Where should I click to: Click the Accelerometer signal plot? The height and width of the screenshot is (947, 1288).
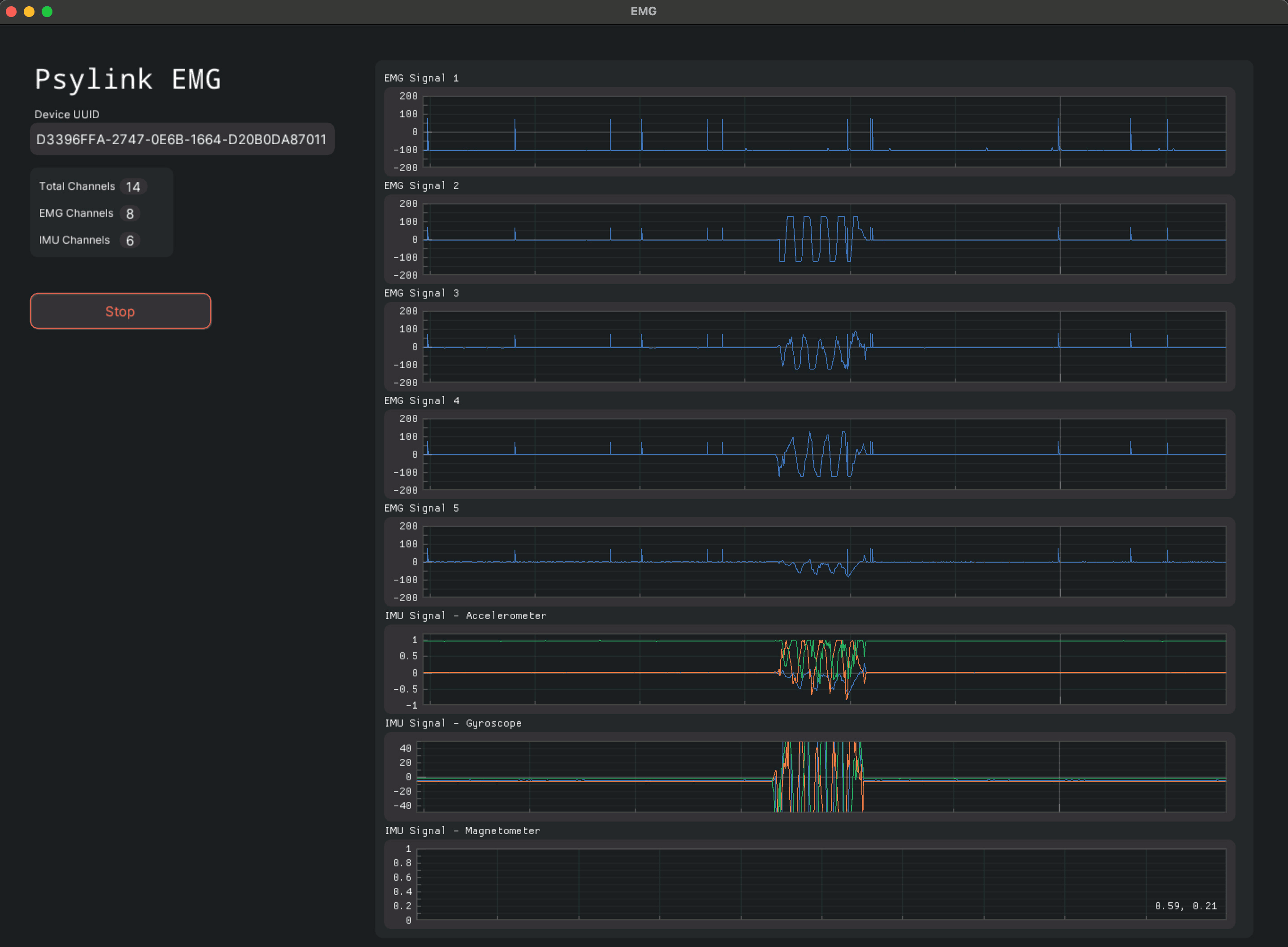(809, 670)
